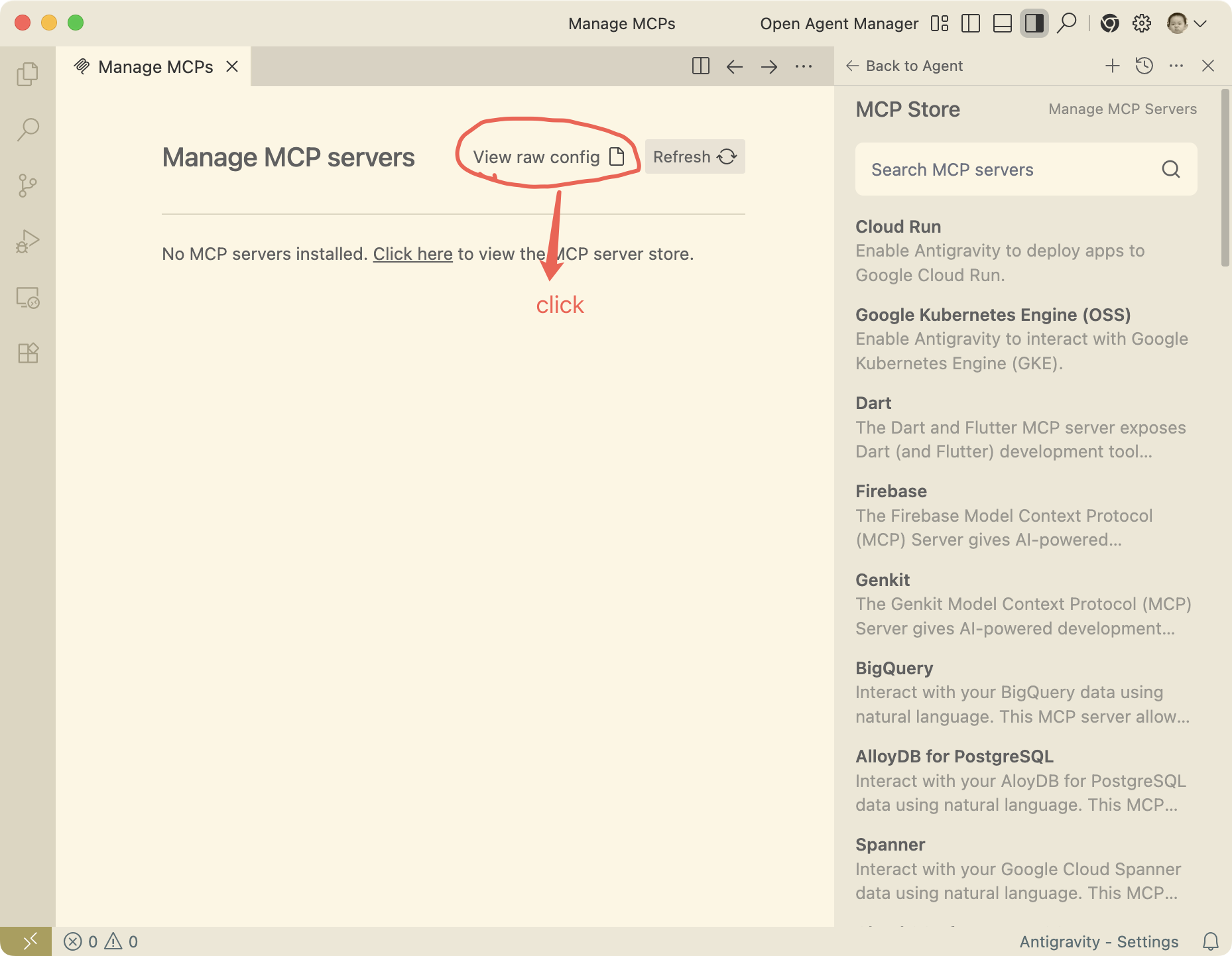Toggle the bottom panel visibility
Viewport: 1232px width, 956px height.
(1002, 24)
